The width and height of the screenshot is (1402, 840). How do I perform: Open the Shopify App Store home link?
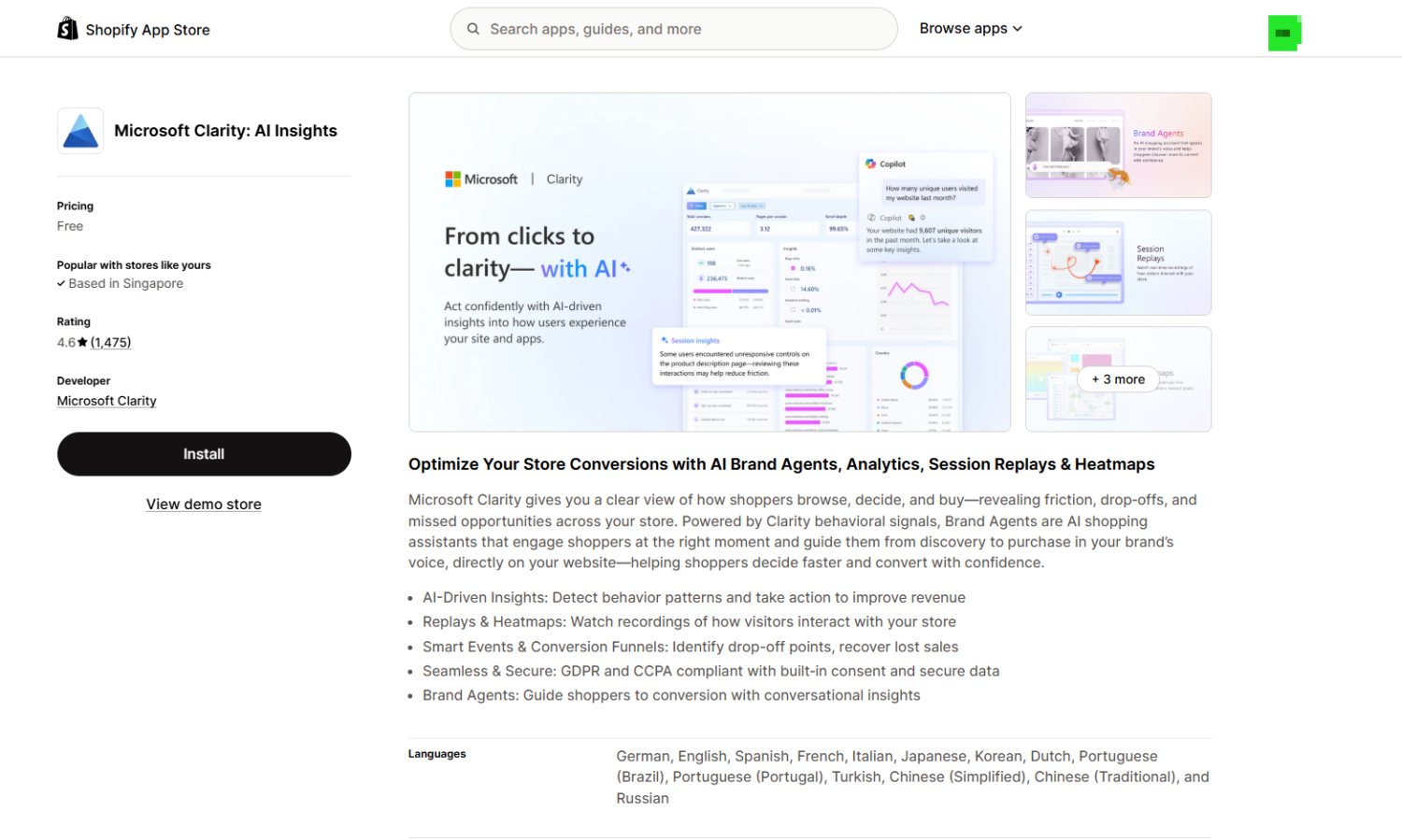coord(134,29)
